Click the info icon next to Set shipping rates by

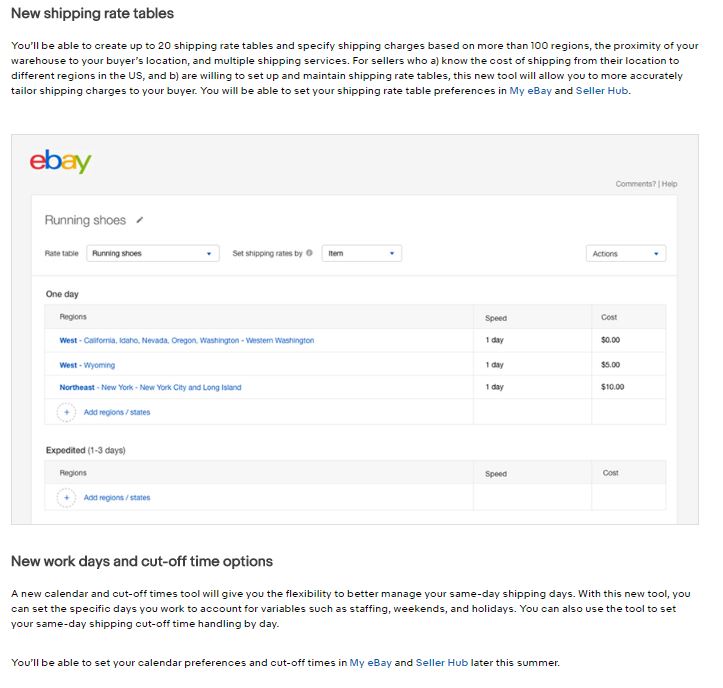click(x=309, y=253)
